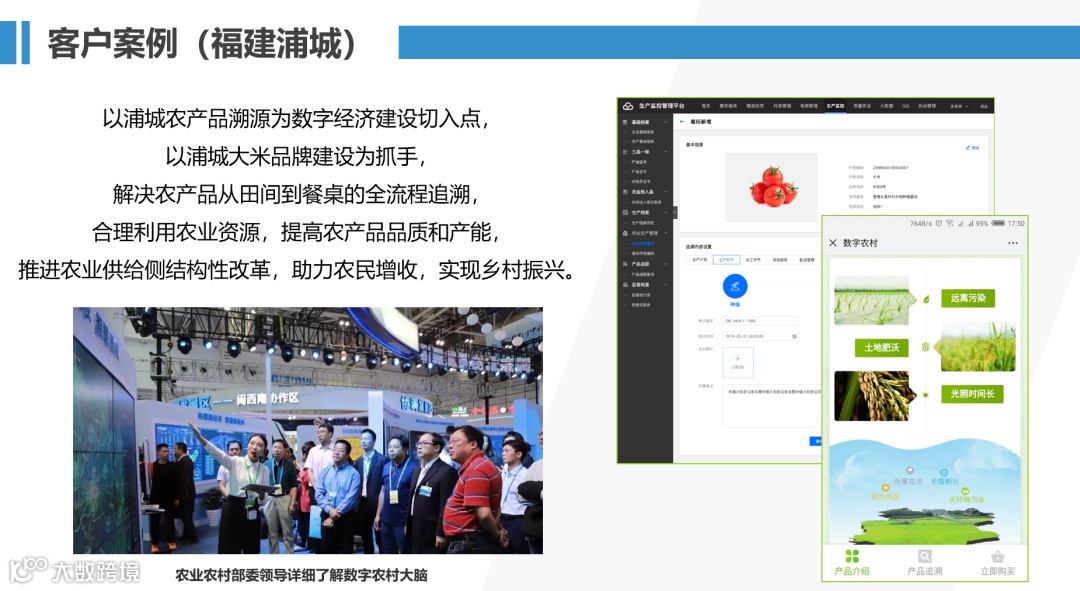This screenshot has width=1080, height=591.
Task: Open the 后台管理 top navigation tab
Action: [927, 106]
